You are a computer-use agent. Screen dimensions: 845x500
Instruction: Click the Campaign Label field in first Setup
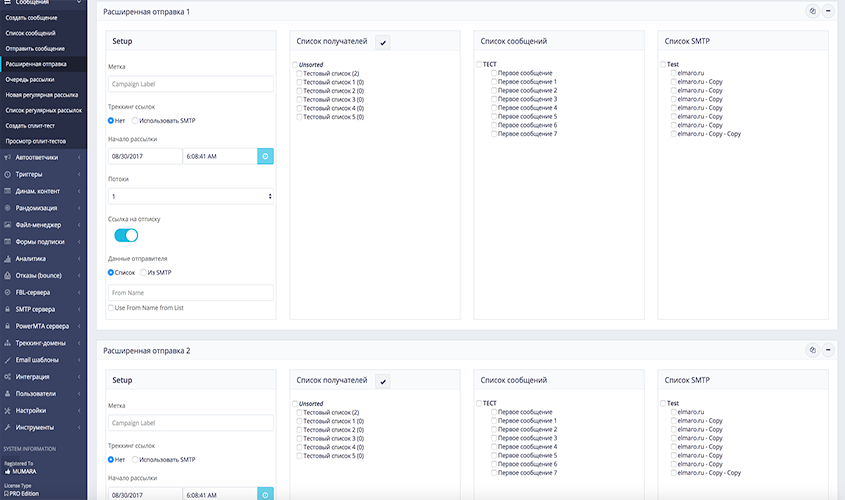(190, 85)
